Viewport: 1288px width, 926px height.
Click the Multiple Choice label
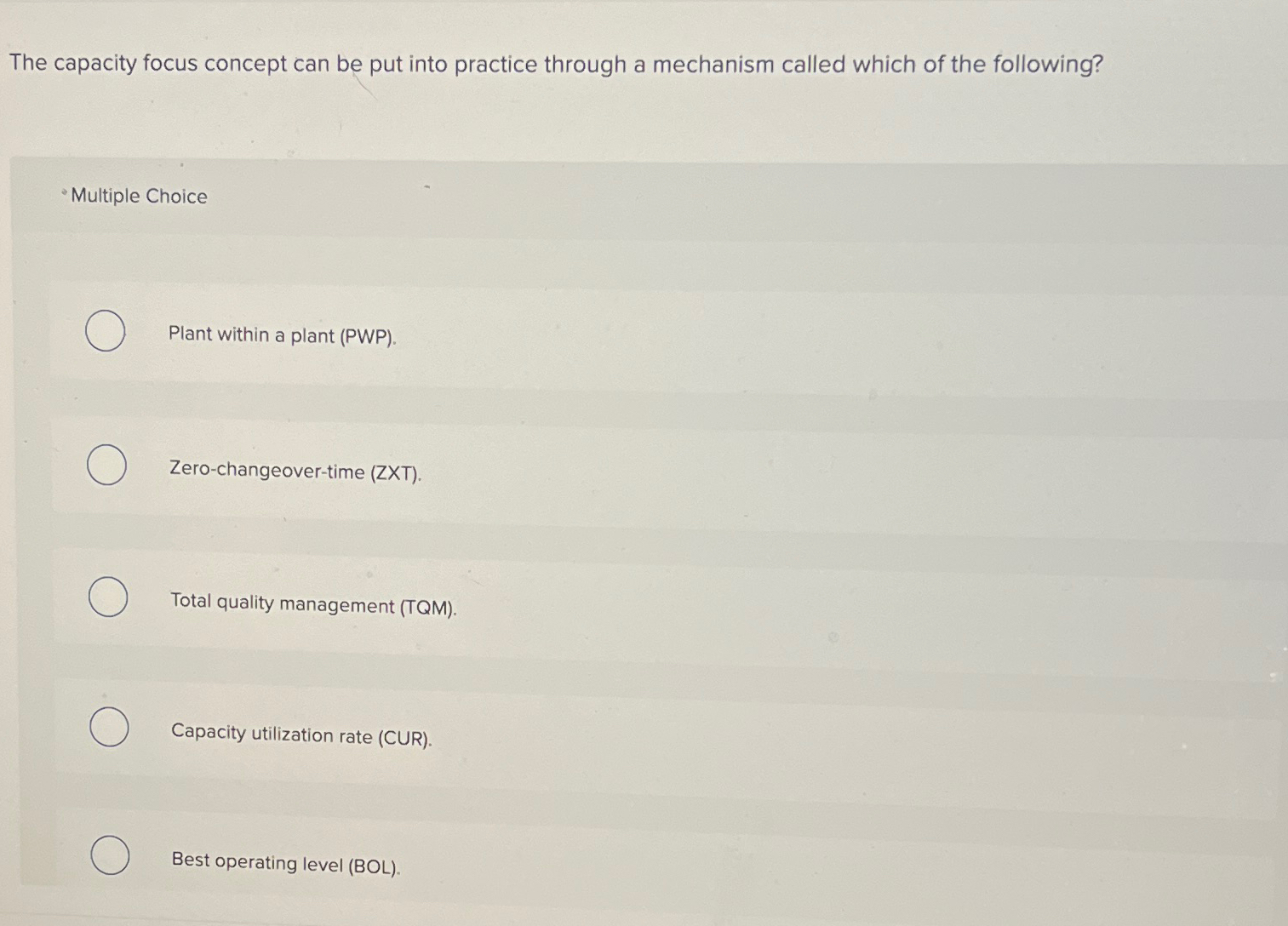click(x=137, y=197)
